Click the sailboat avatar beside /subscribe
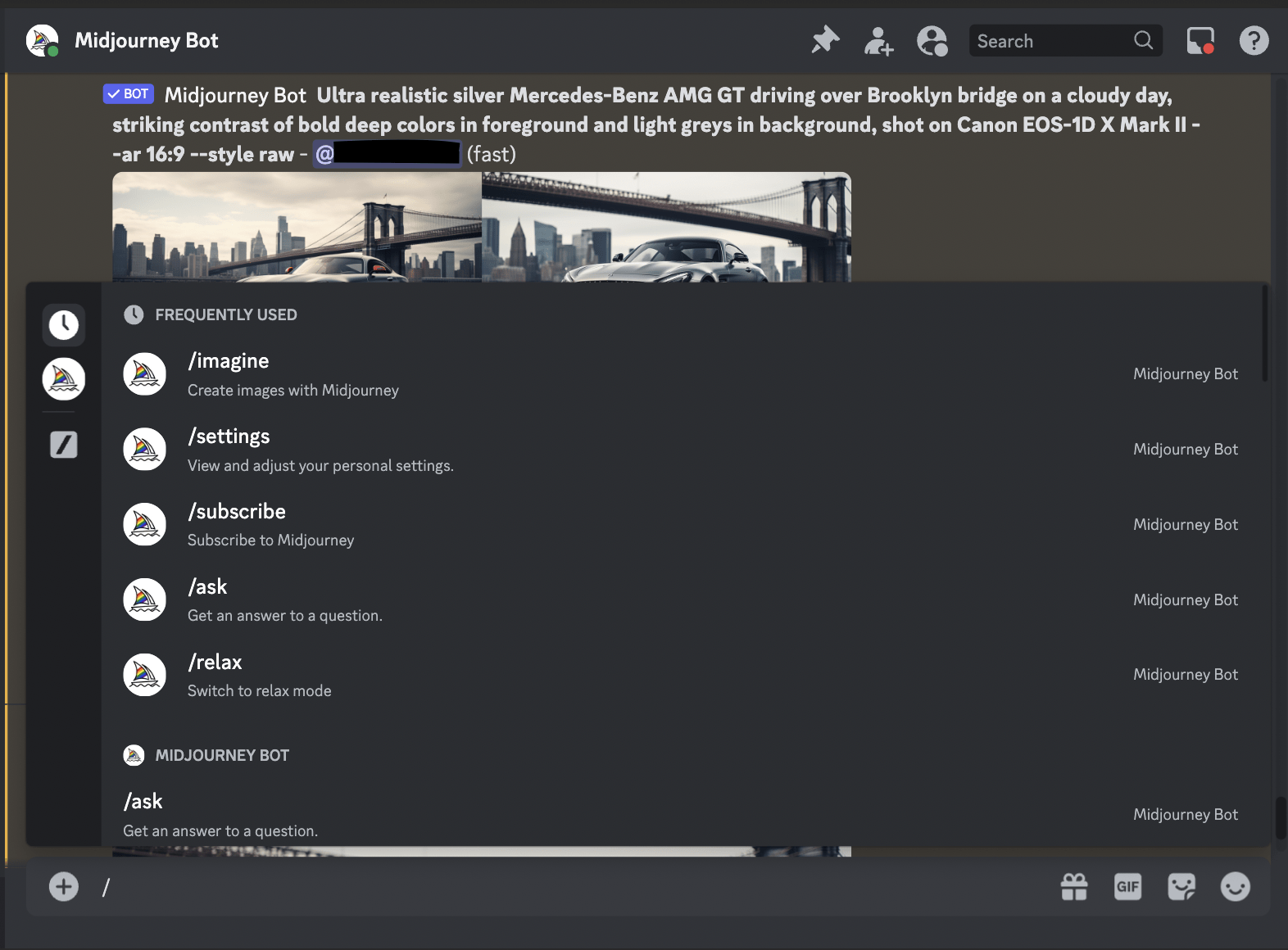1288x950 pixels. click(144, 524)
